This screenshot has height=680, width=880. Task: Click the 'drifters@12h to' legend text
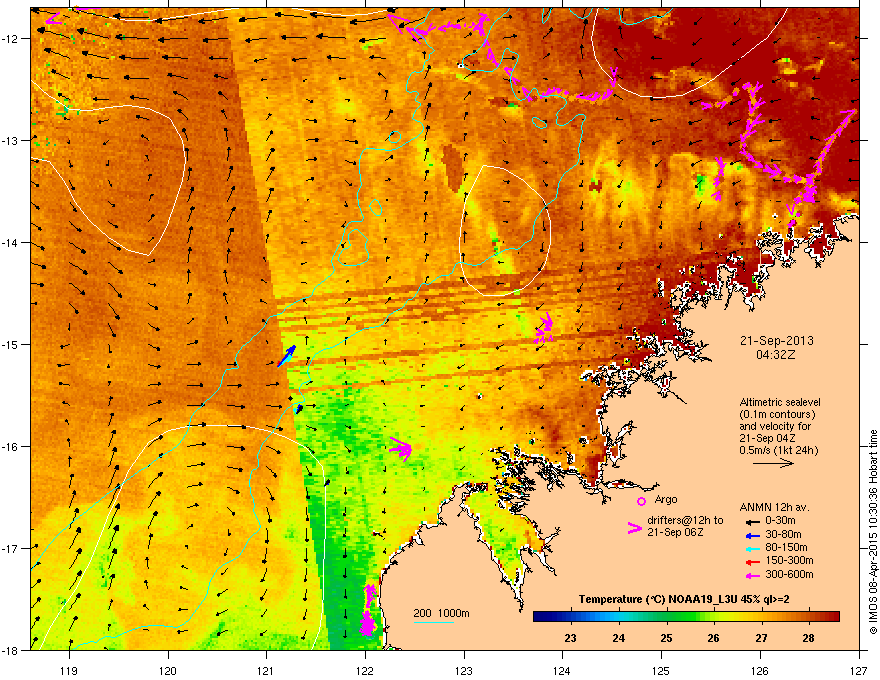pyautogui.click(x=685, y=521)
